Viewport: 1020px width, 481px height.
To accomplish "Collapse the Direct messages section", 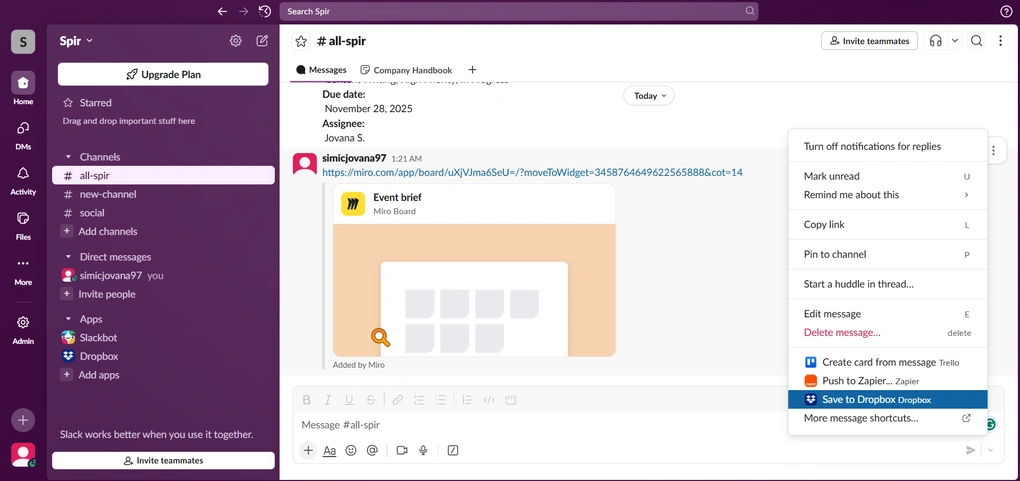I will click(x=68, y=257).
